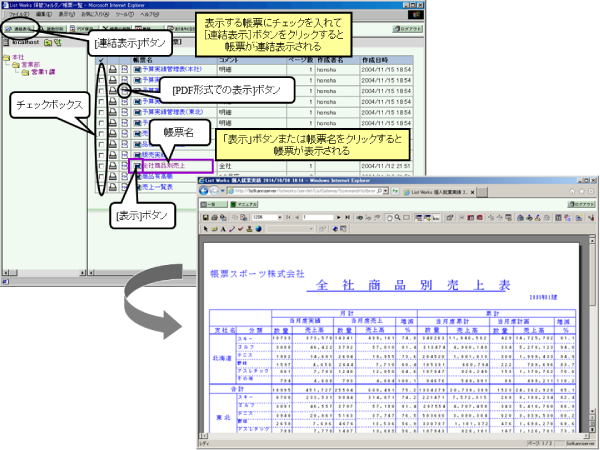Open the 予算実績管理表(東北) report link

click(173, 112)
